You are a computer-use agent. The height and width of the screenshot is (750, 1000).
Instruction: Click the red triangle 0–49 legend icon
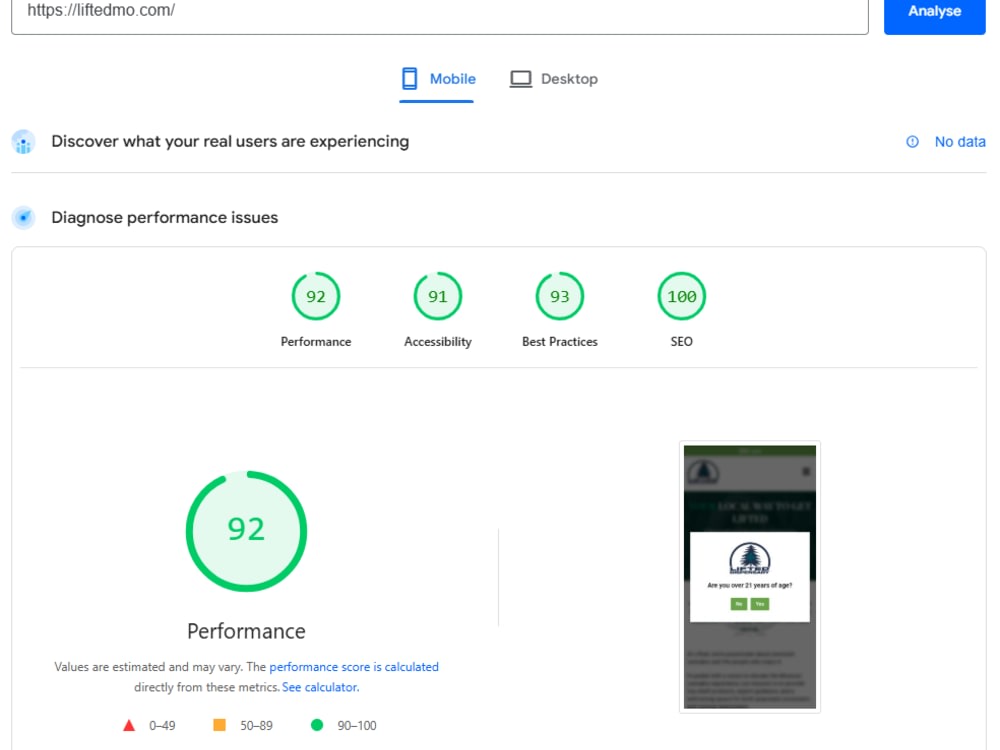[x=129, y=725]
